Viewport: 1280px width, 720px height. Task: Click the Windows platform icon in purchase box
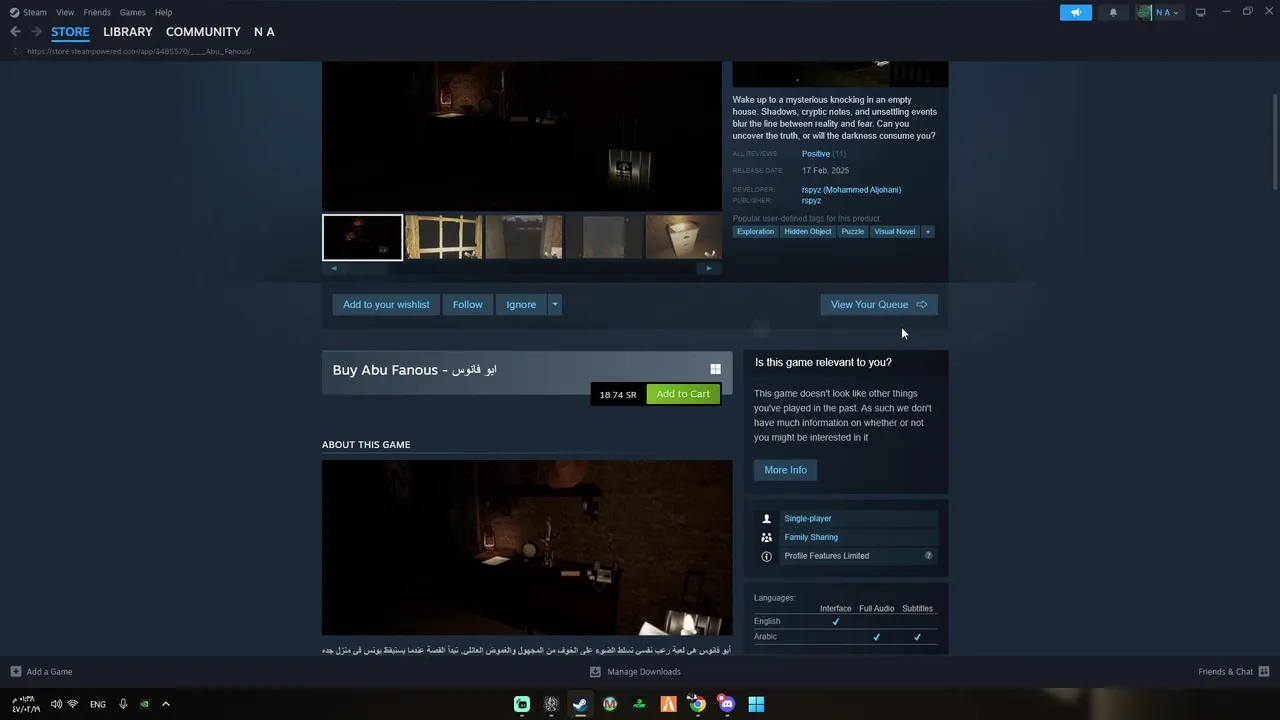point(715,369)
